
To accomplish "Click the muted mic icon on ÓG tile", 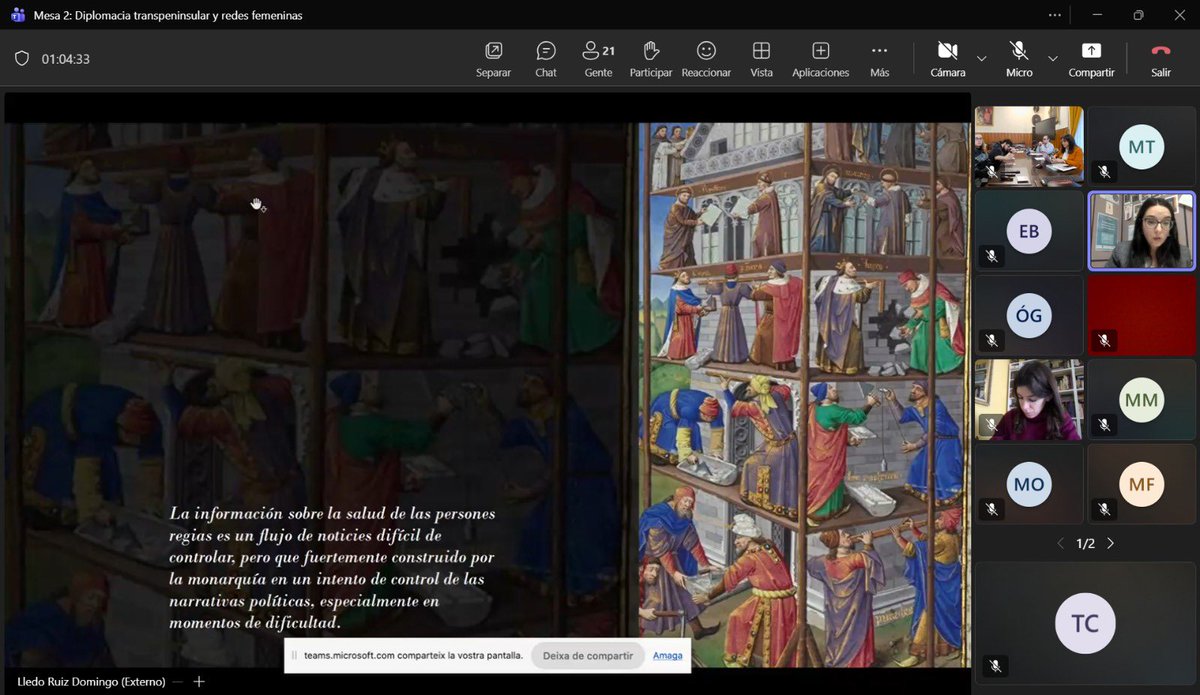I will (x=991, y=340).
